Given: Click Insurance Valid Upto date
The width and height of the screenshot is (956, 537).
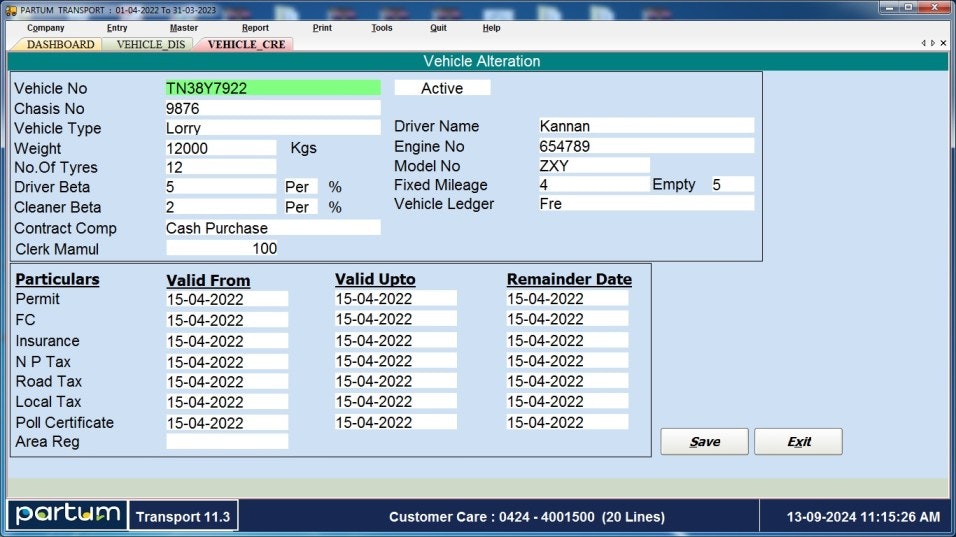Looking at the screenshot, I should 396,340.
